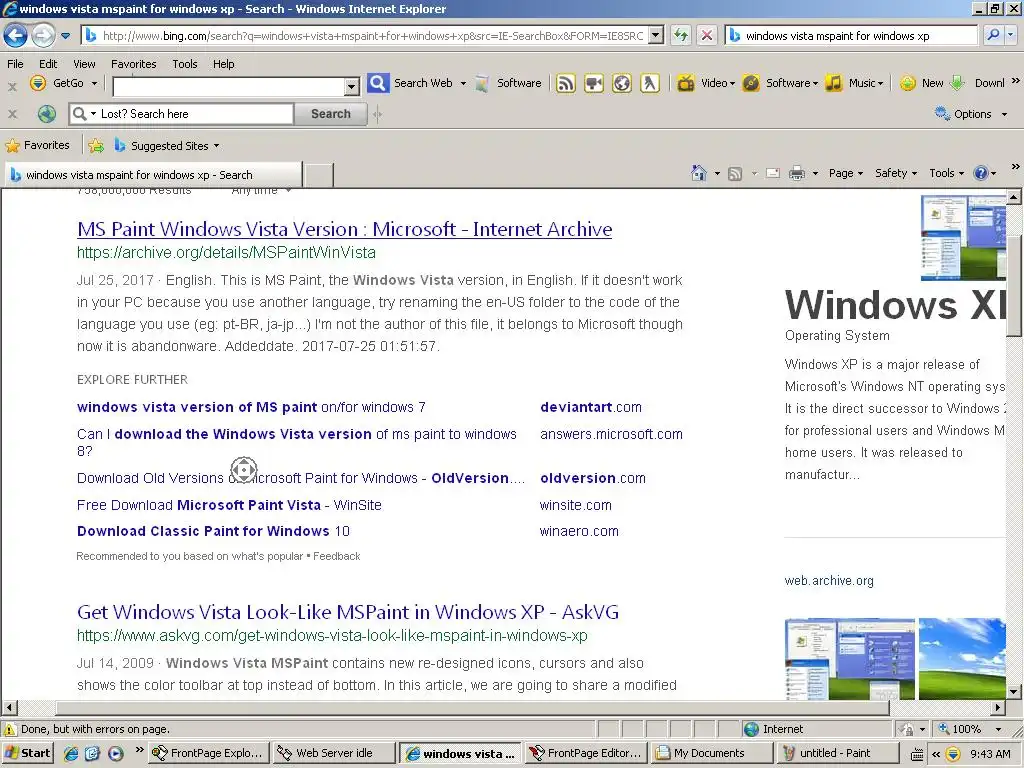This screenshot has width=1024, height=768.
Task: Click the Search button beside Lost box
Action: (330, 114)
